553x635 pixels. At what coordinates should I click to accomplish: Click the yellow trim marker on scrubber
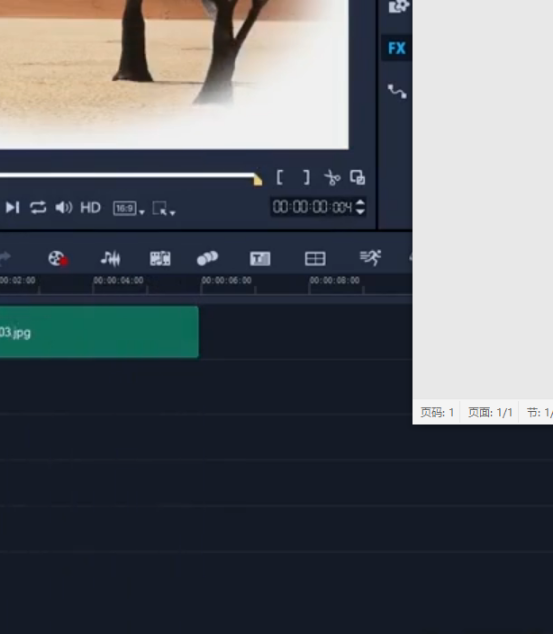(257, 179)
